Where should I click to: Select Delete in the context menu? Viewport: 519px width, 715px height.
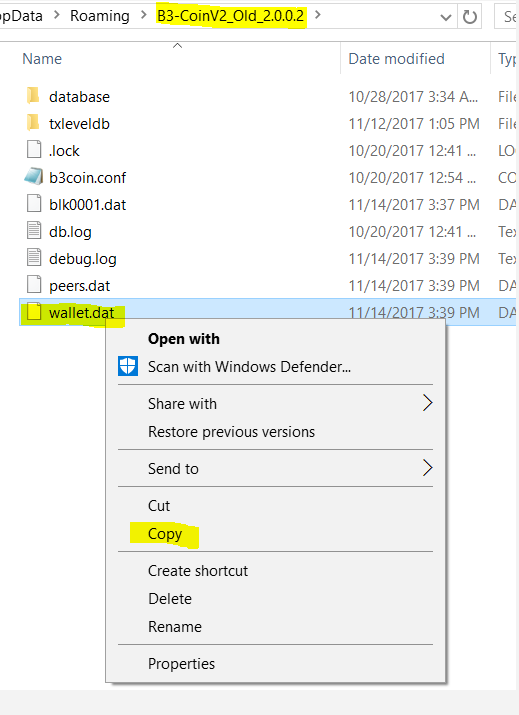click(x=170, y=599)
